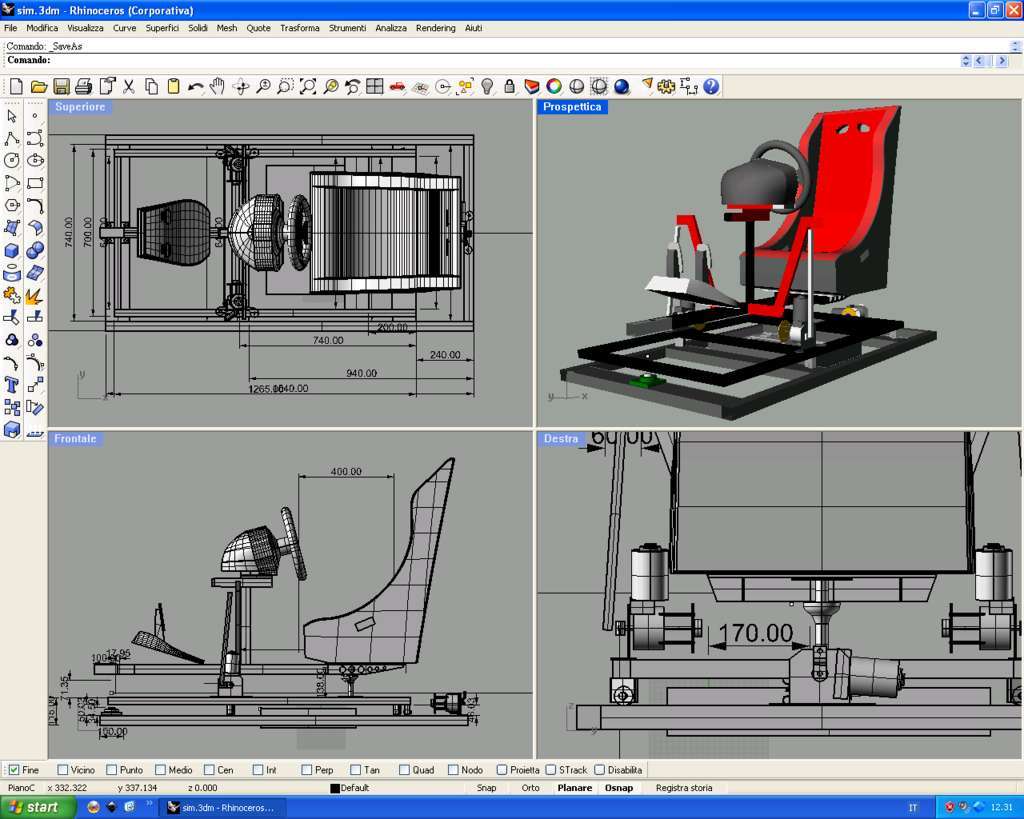Image resolution: width=1024 pixels, height=819 pixels.
Task: Choose the Zoom window tool
Action: [x=285, y=86]
